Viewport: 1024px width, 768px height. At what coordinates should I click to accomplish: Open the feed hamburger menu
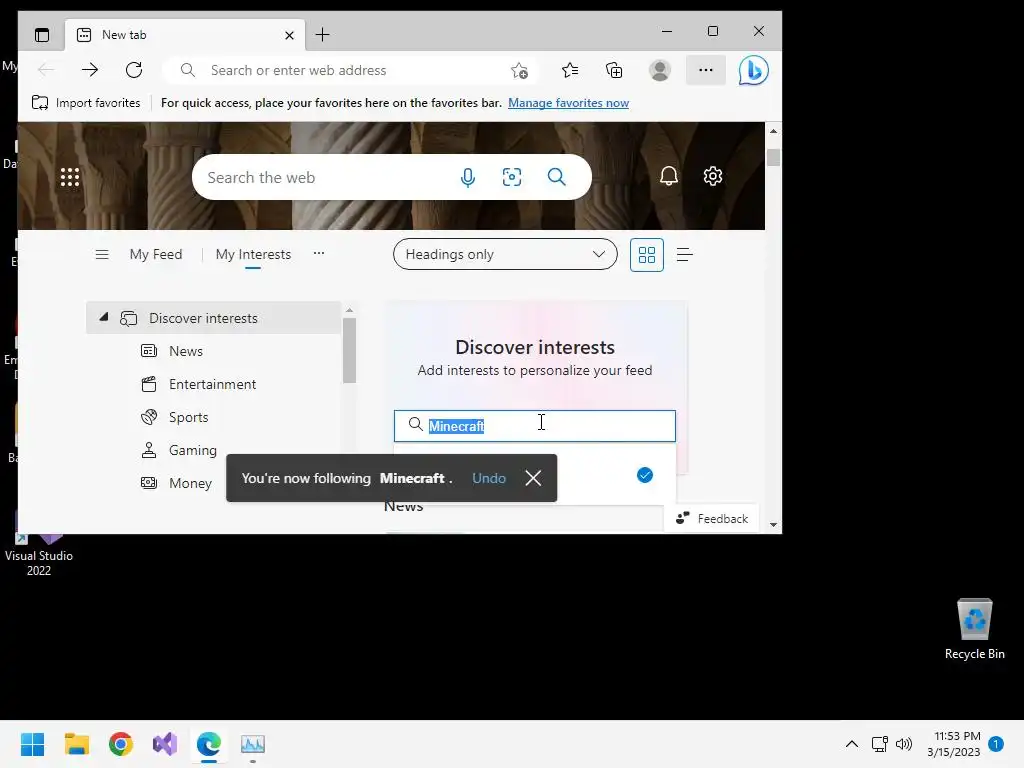click(102, 254)
